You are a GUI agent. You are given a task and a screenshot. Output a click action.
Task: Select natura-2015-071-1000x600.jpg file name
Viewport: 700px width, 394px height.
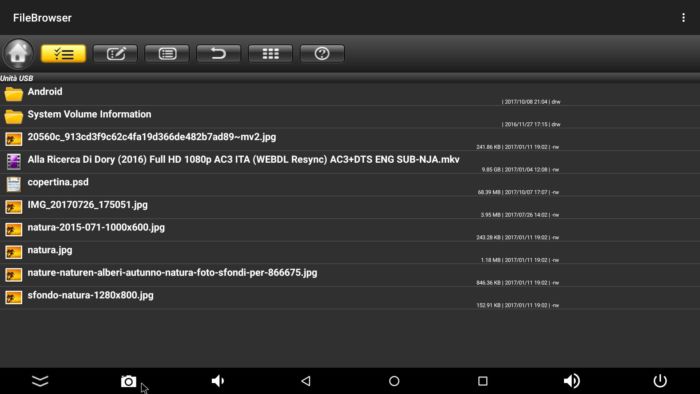click(x=96, y=228)
